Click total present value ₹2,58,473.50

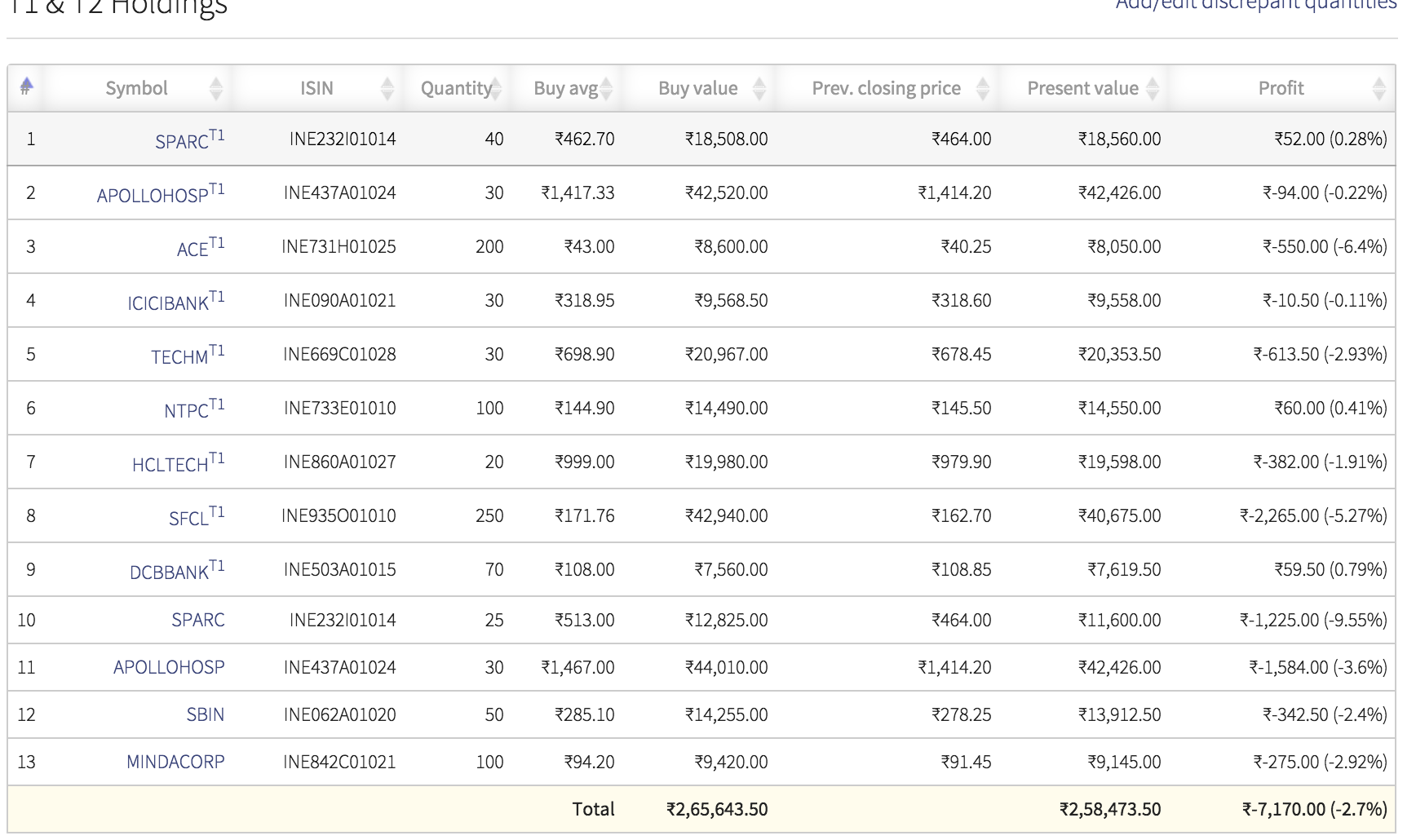point(1110,809)
